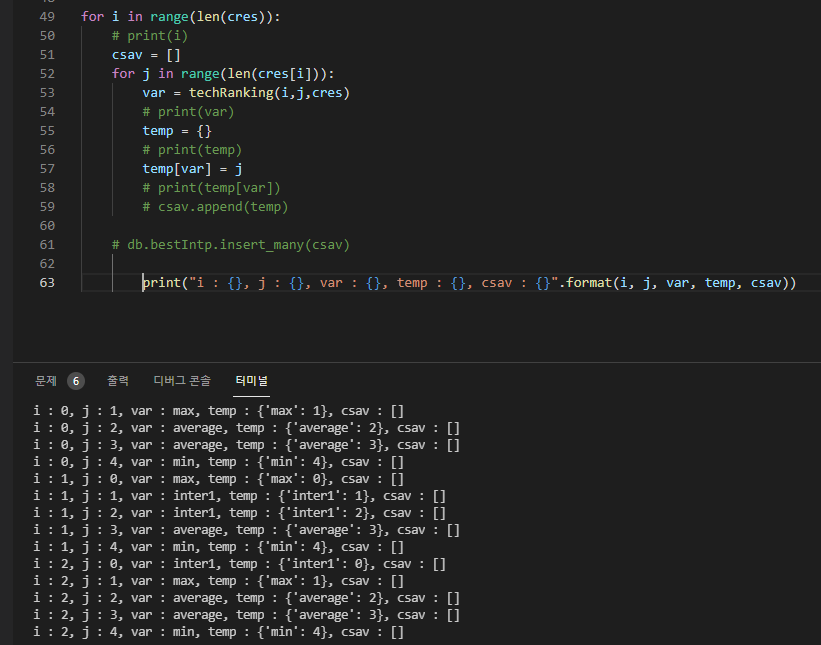
Task: Place cursor on 'csav = []' line
Action: tap(146, 55)
